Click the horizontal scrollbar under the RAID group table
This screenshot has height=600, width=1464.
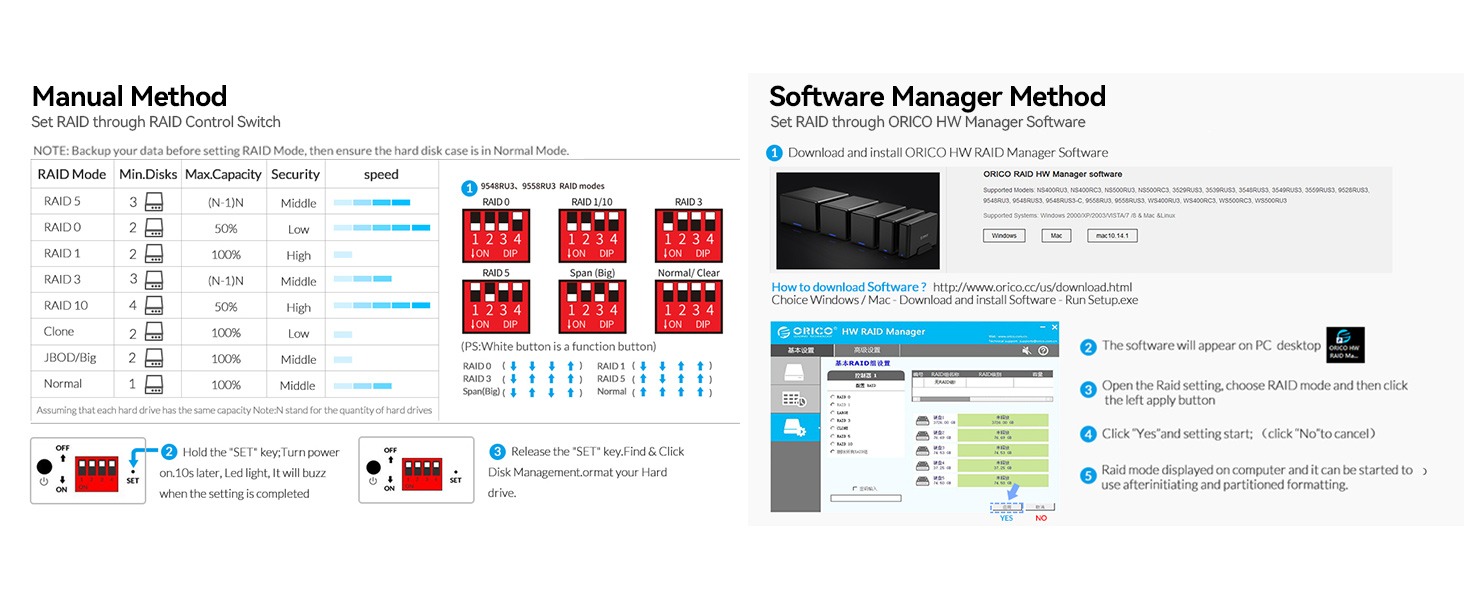pyautogui.click(x=982, y=399)
